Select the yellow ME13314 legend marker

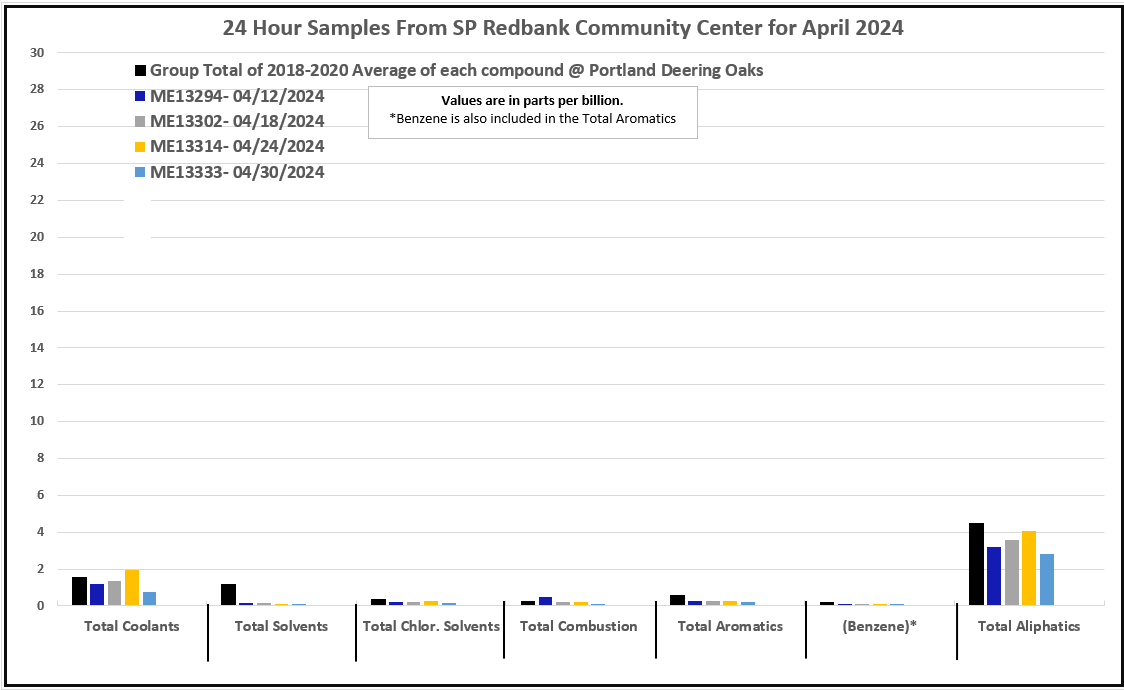[141, 147]
